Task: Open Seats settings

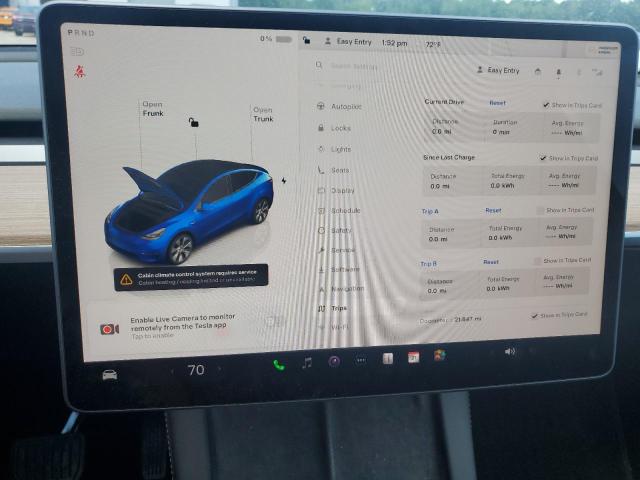Action: coord(334,170)
